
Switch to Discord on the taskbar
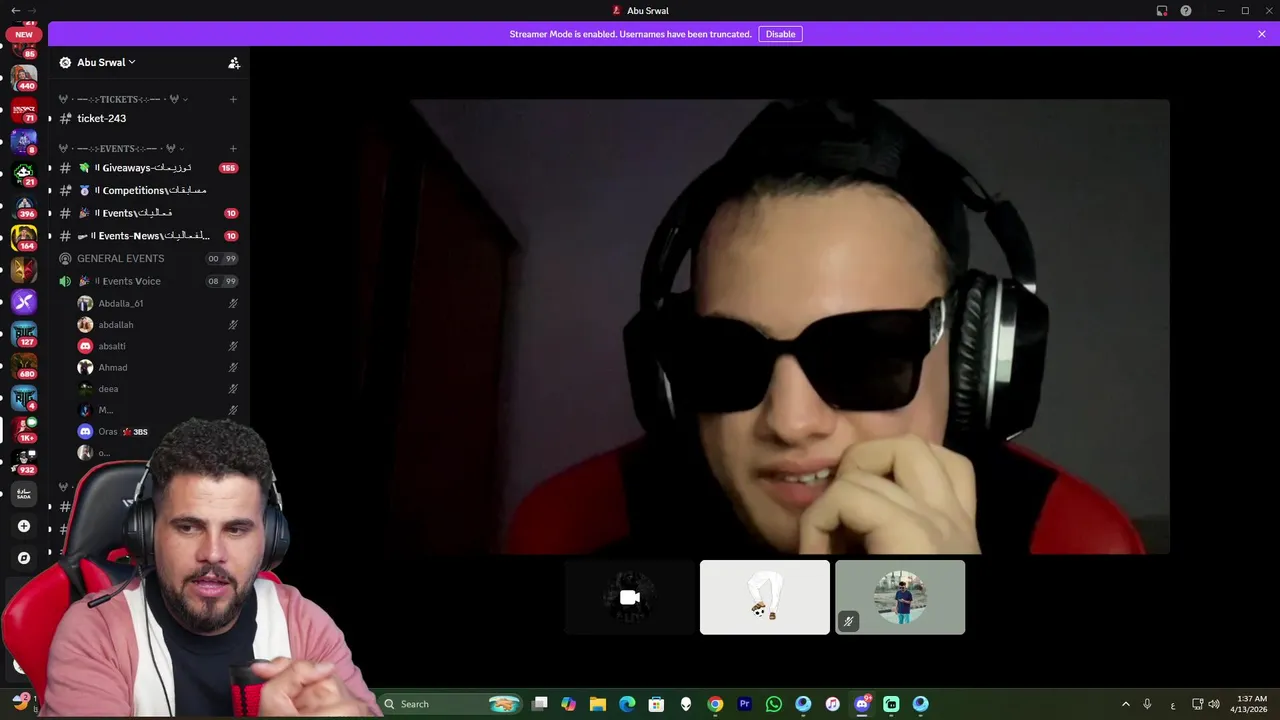[862, 704]
